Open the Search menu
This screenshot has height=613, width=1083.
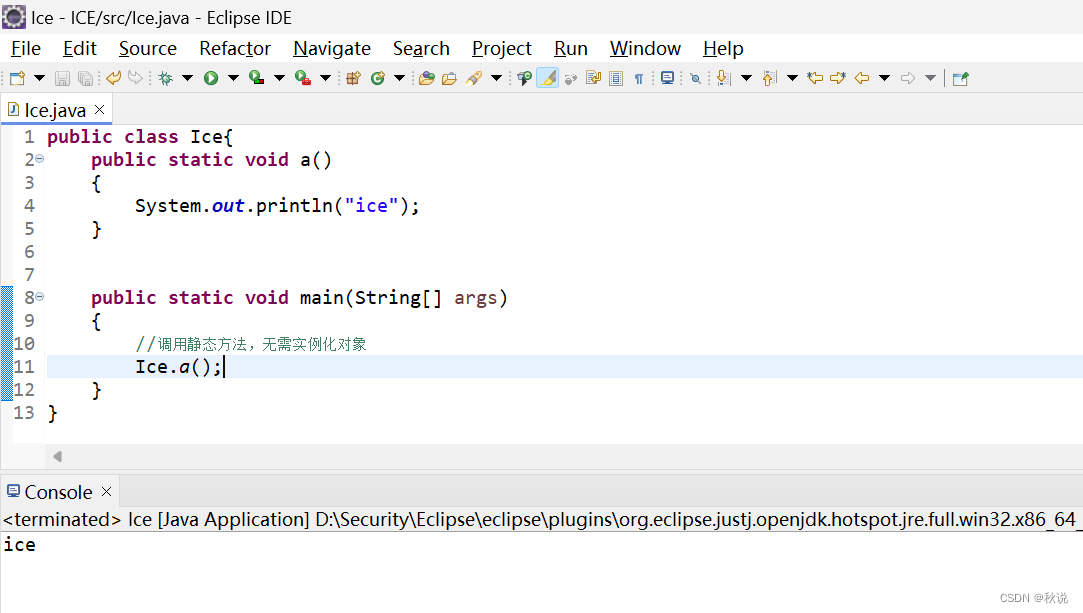[421, 48]
